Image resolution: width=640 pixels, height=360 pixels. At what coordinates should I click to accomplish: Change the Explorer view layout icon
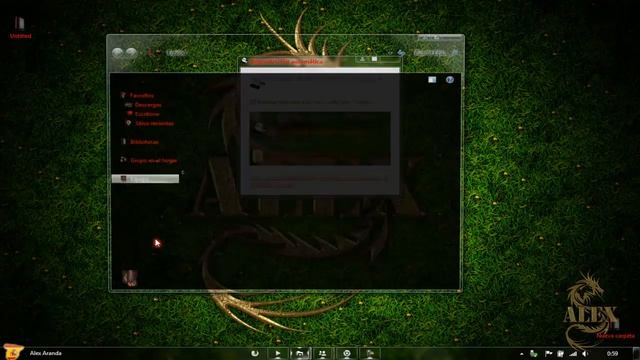[x=432, y=80]
